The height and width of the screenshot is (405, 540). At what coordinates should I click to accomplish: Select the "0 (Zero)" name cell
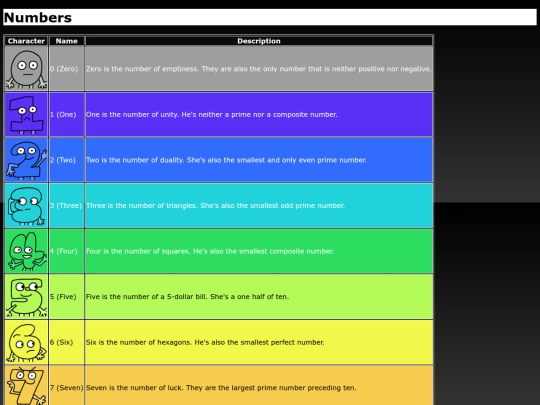pyautogui.click(x=66, y=69)
